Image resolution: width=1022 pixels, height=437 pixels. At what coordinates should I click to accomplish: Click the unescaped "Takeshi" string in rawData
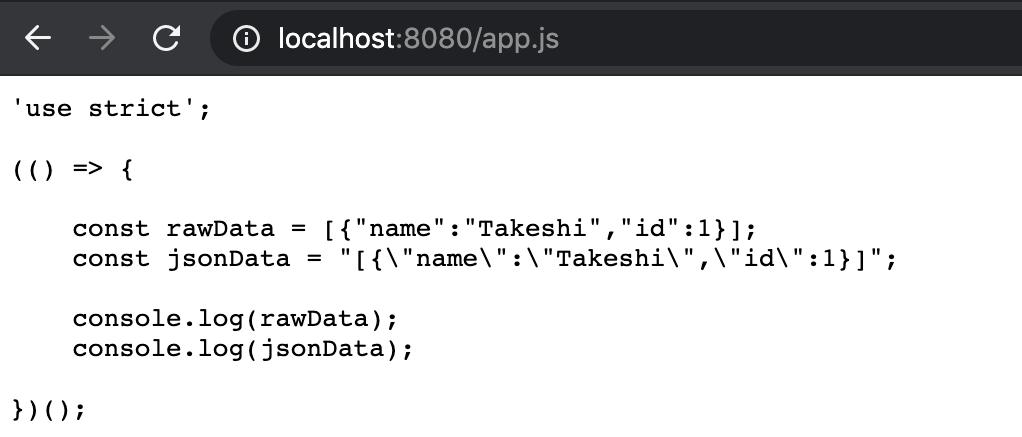(540, 229)
